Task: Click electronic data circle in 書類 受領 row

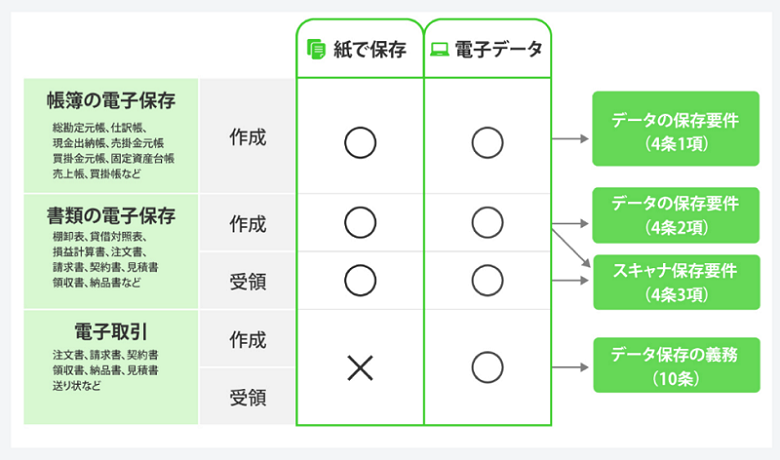Action: coord(487,279)
